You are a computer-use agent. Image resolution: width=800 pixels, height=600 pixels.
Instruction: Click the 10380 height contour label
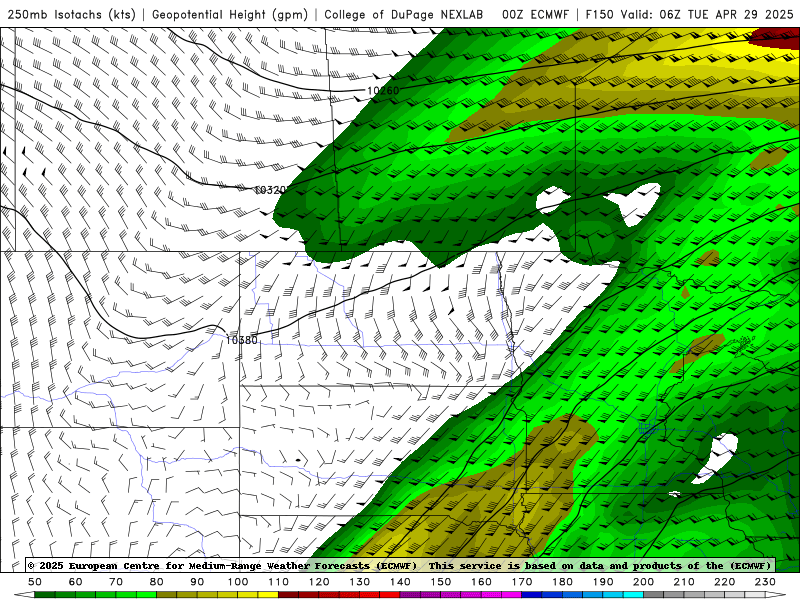point(242,340)
